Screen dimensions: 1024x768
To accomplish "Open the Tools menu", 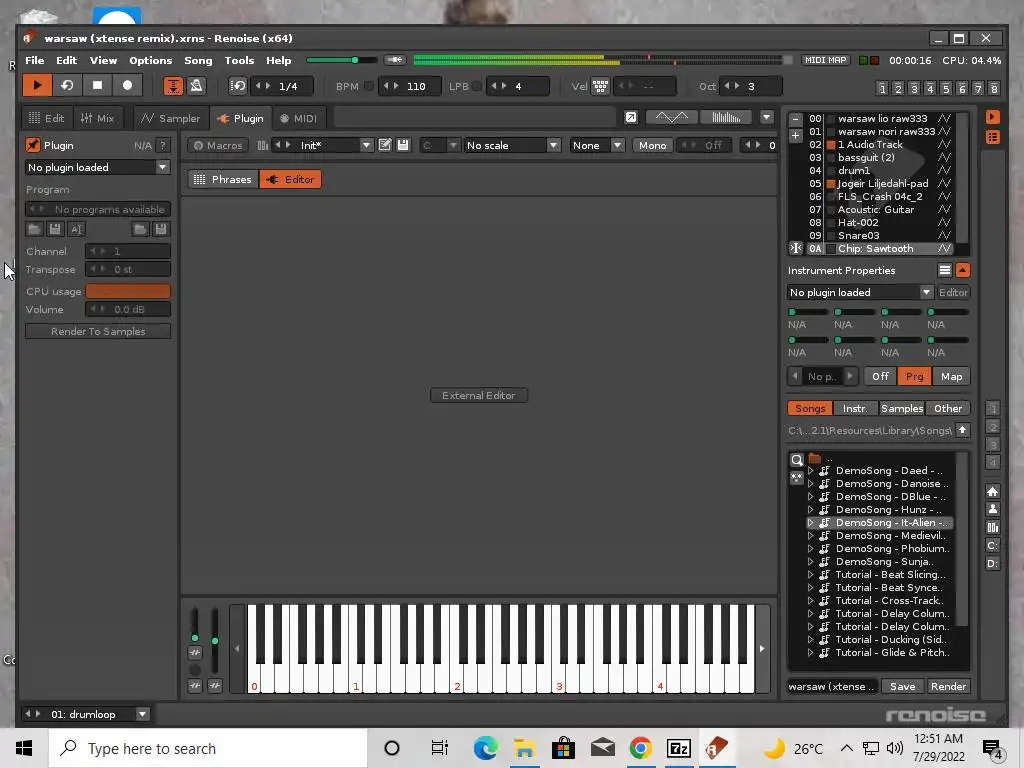I will pyautogui.click(x=239, y=60).
